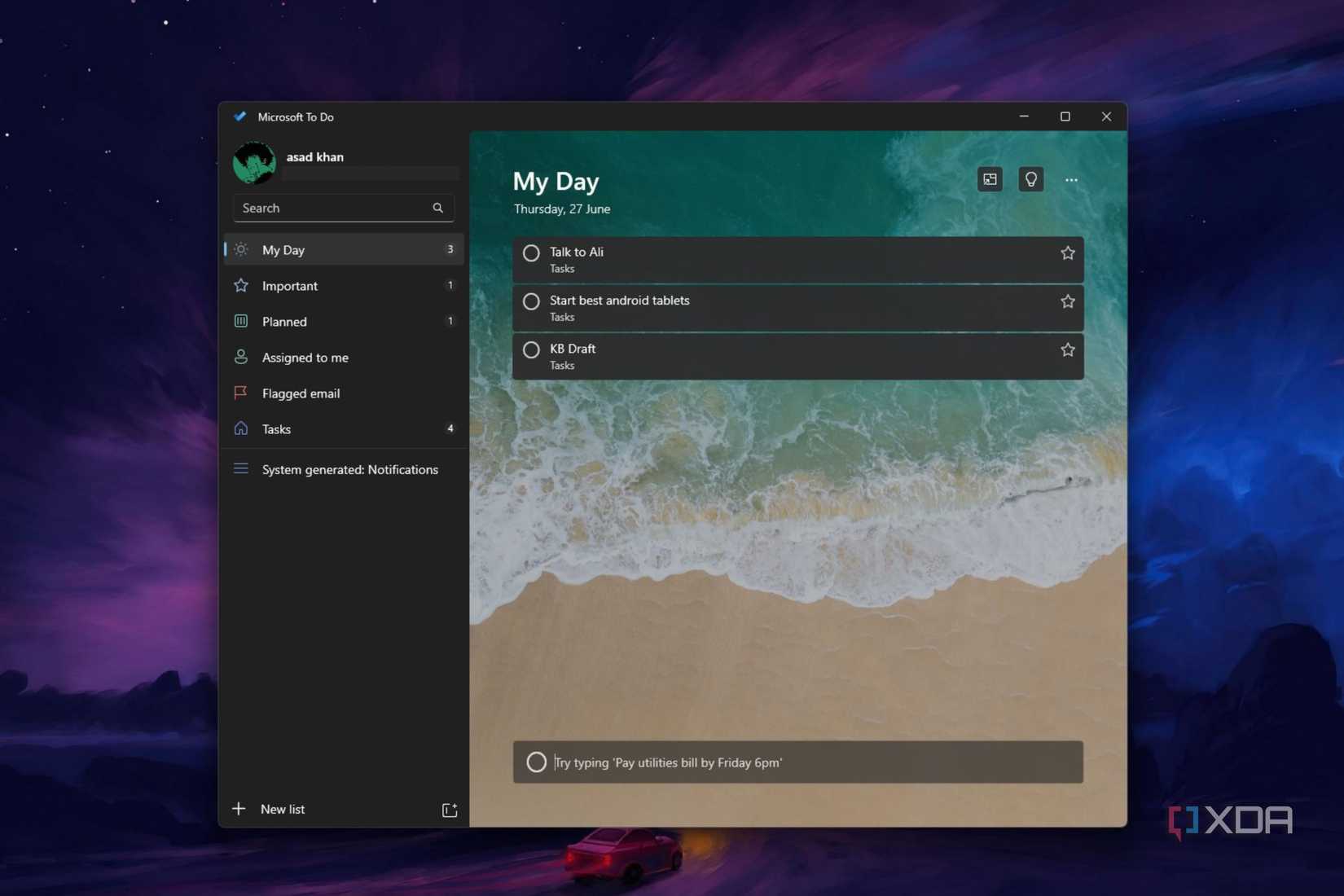1344x896 pixels.
Task: Open Tasks via the home icon
Action: 240,428
